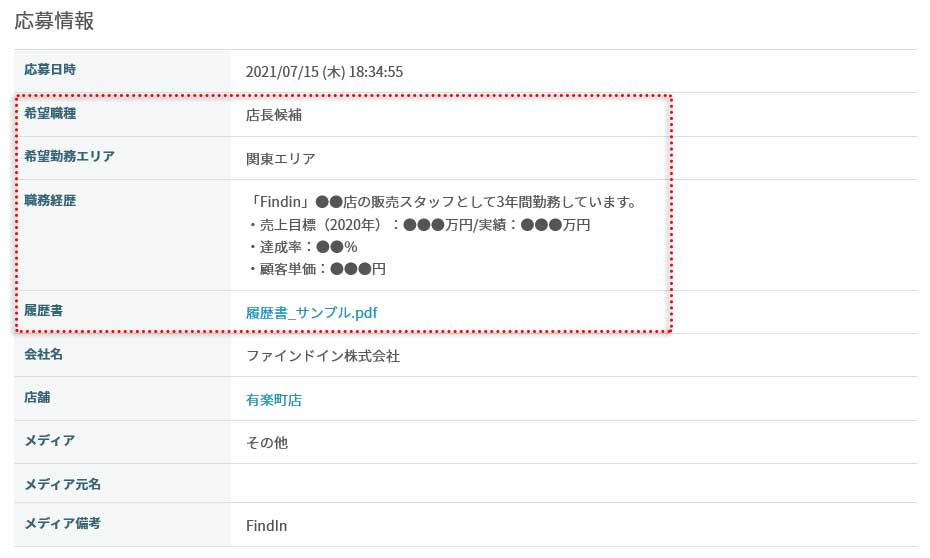
Task: Click the 店長候補 job type value
Action: point(274,115)
